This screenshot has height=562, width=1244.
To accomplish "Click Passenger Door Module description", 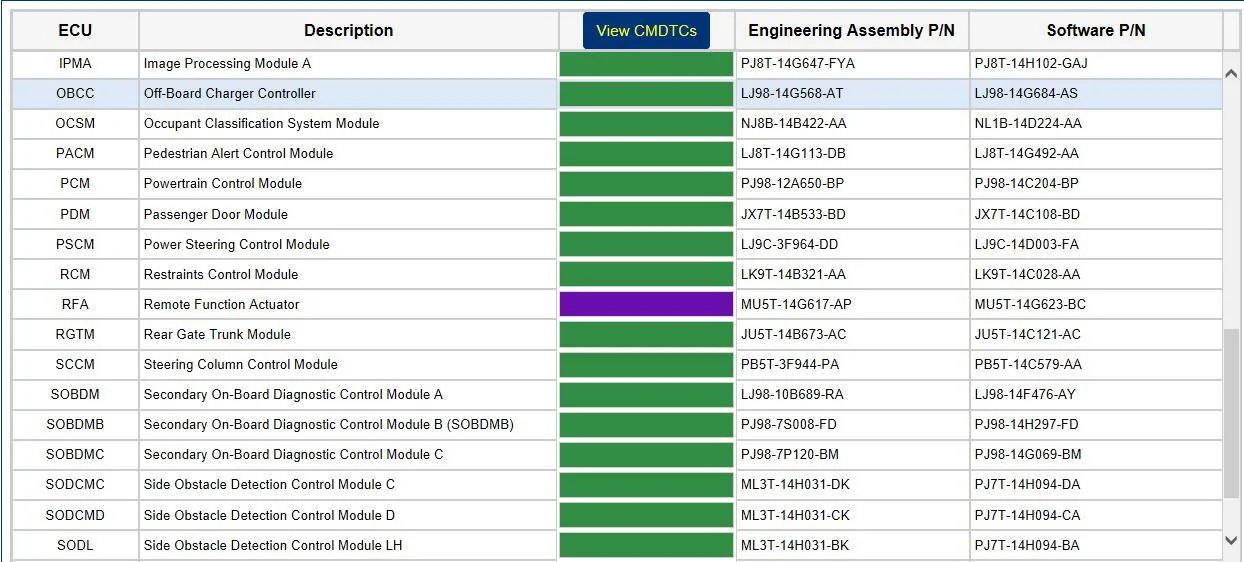I will (215, 214).
